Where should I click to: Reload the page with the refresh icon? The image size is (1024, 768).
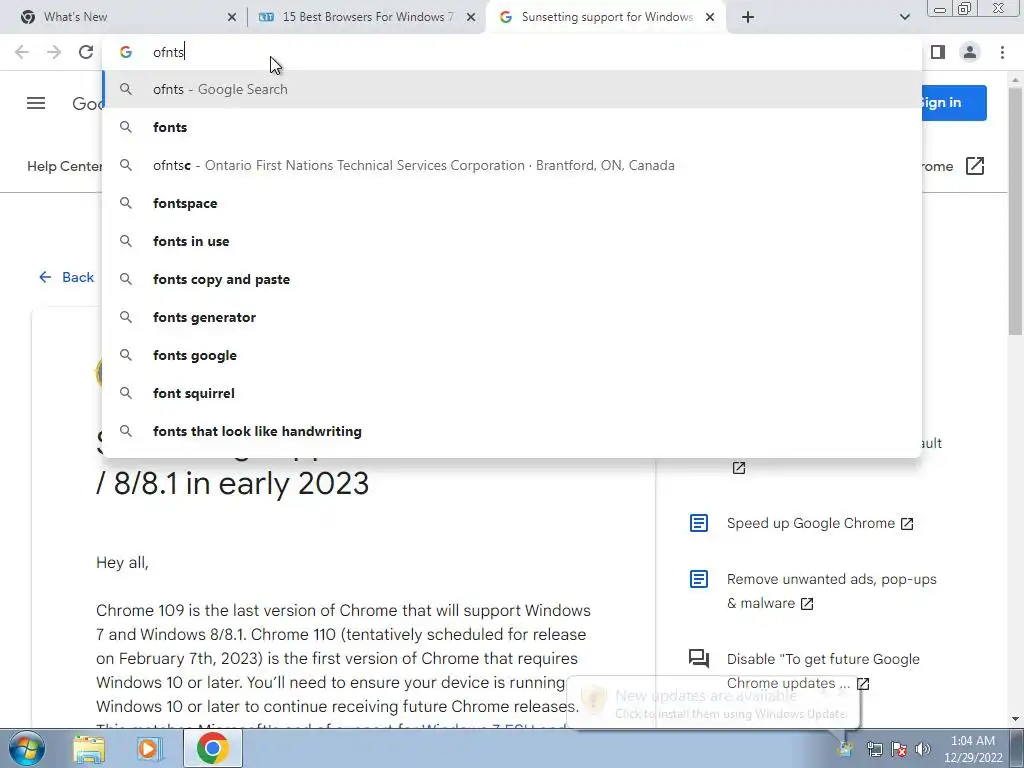[86, 52]
